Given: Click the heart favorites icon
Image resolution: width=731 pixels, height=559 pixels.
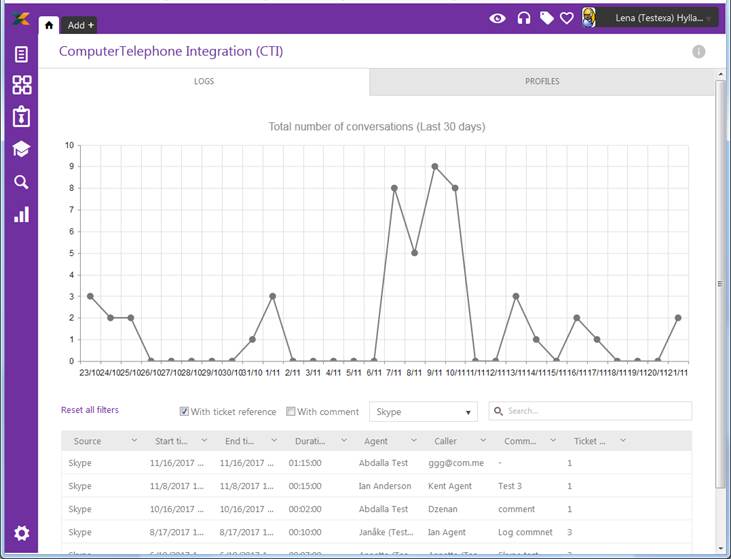Looking at the screenshot, I should coord(567,18).
